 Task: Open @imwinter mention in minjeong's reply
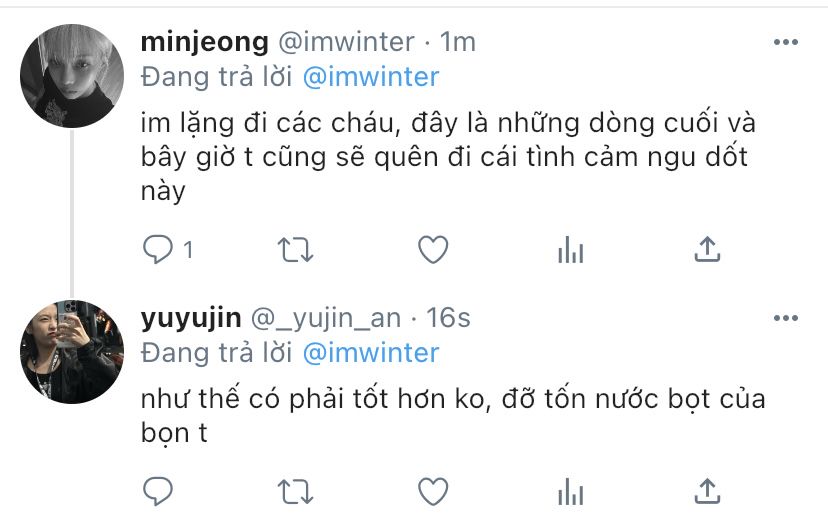(371, 77)
